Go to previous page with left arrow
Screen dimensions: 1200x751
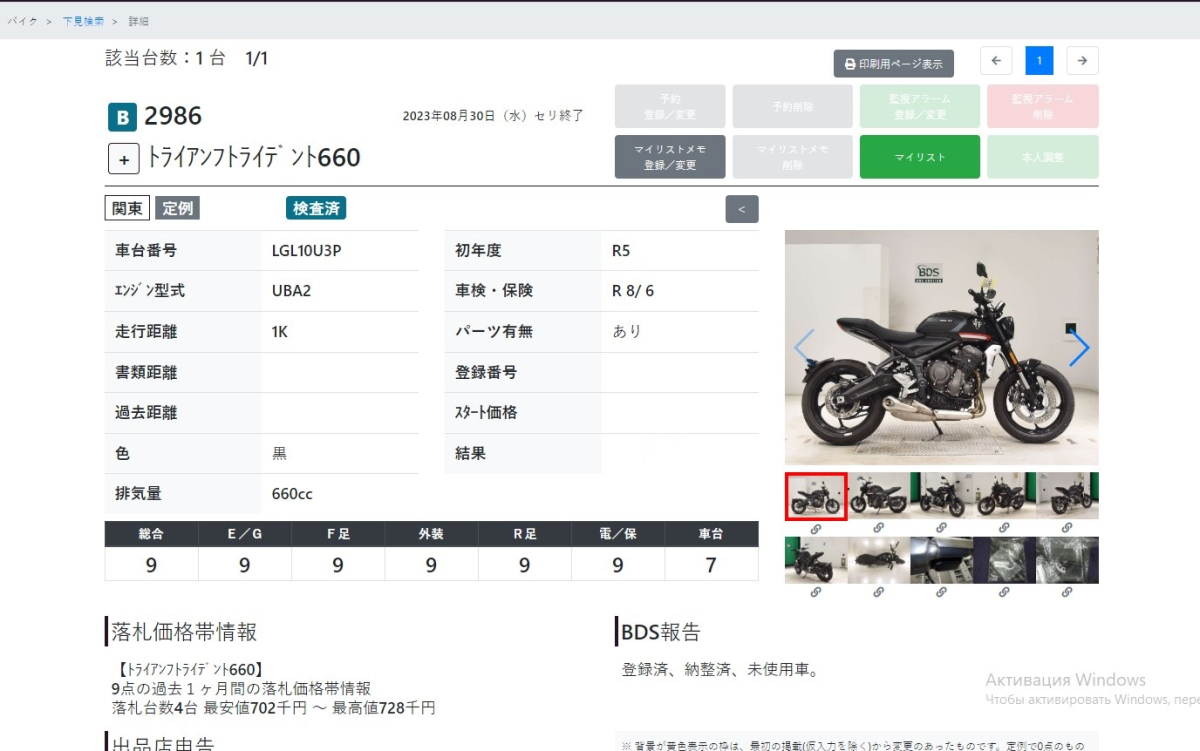click(995, 61)
